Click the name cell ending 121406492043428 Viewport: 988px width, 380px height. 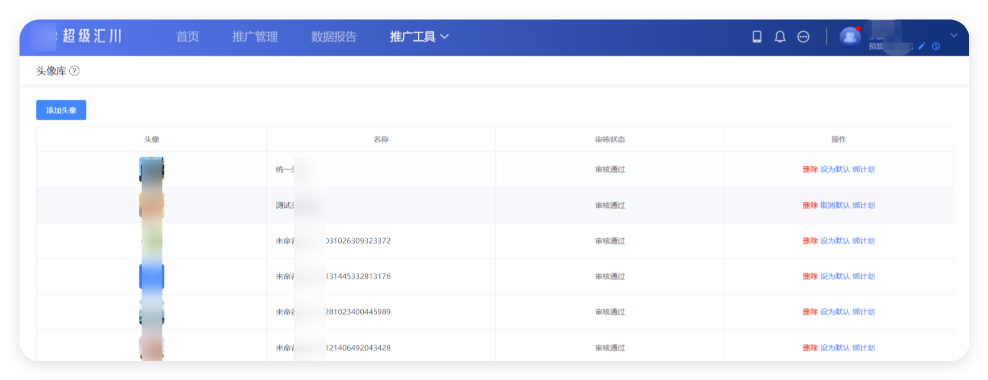tap(381, 347)
